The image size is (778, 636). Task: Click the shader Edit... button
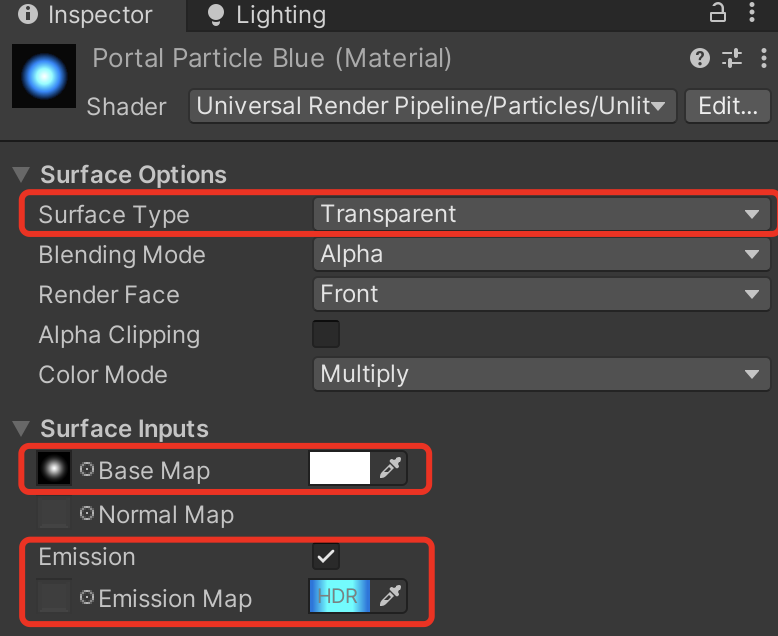727,106
